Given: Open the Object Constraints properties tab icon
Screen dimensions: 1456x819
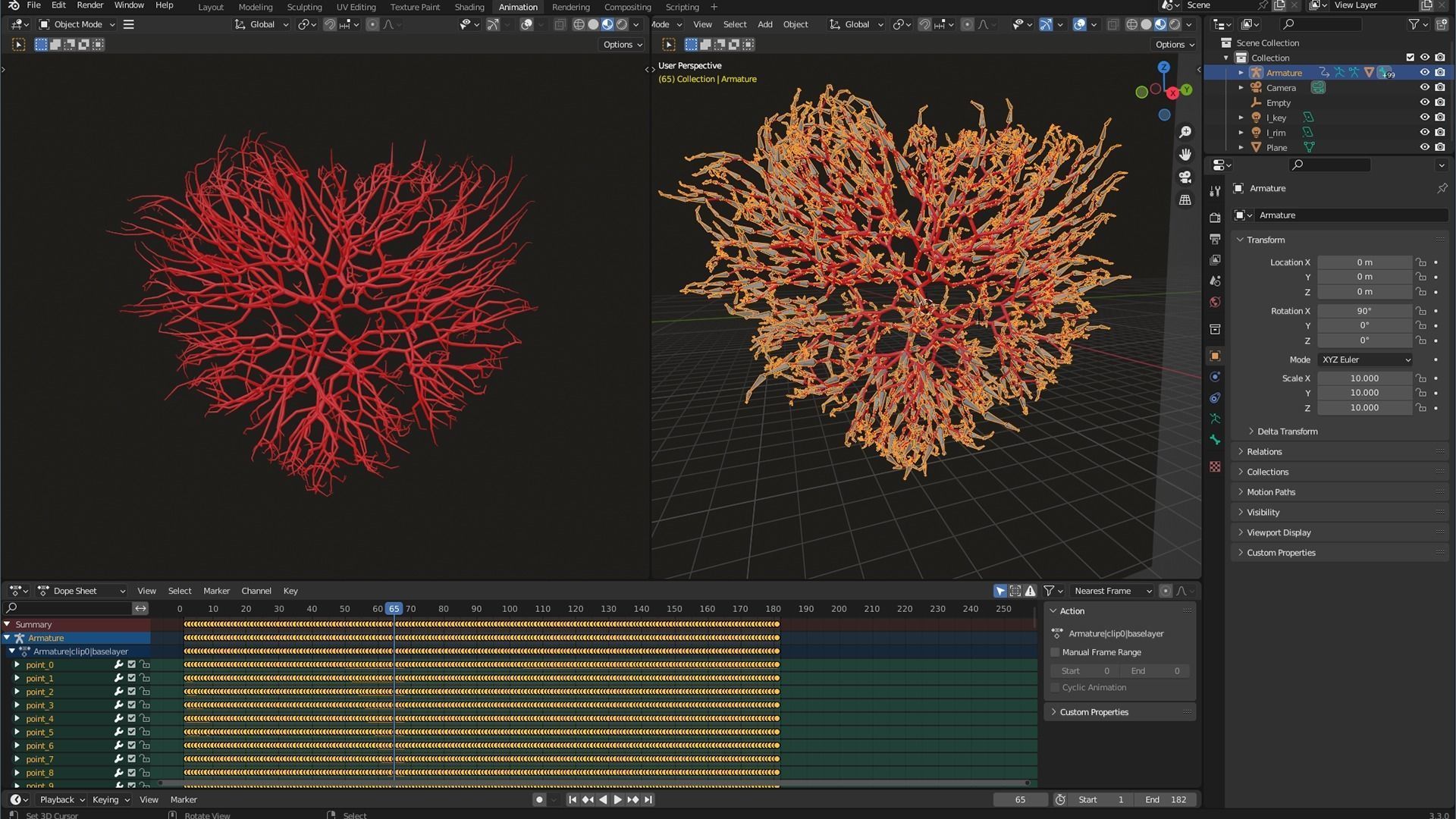Looking at the screenshot, I should (1215, 397).
